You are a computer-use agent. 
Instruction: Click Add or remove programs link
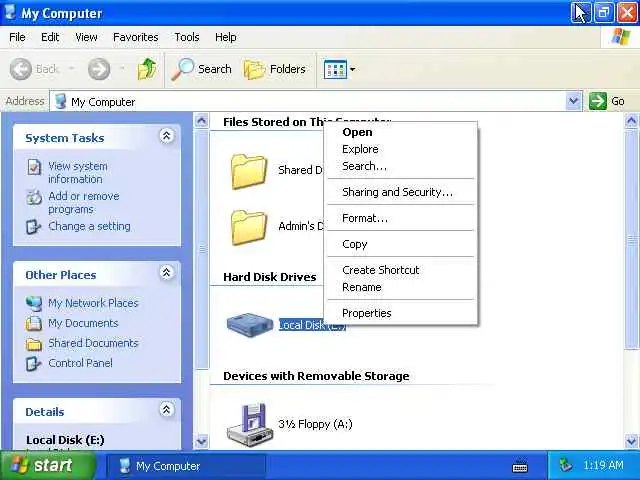pos(84,202)
